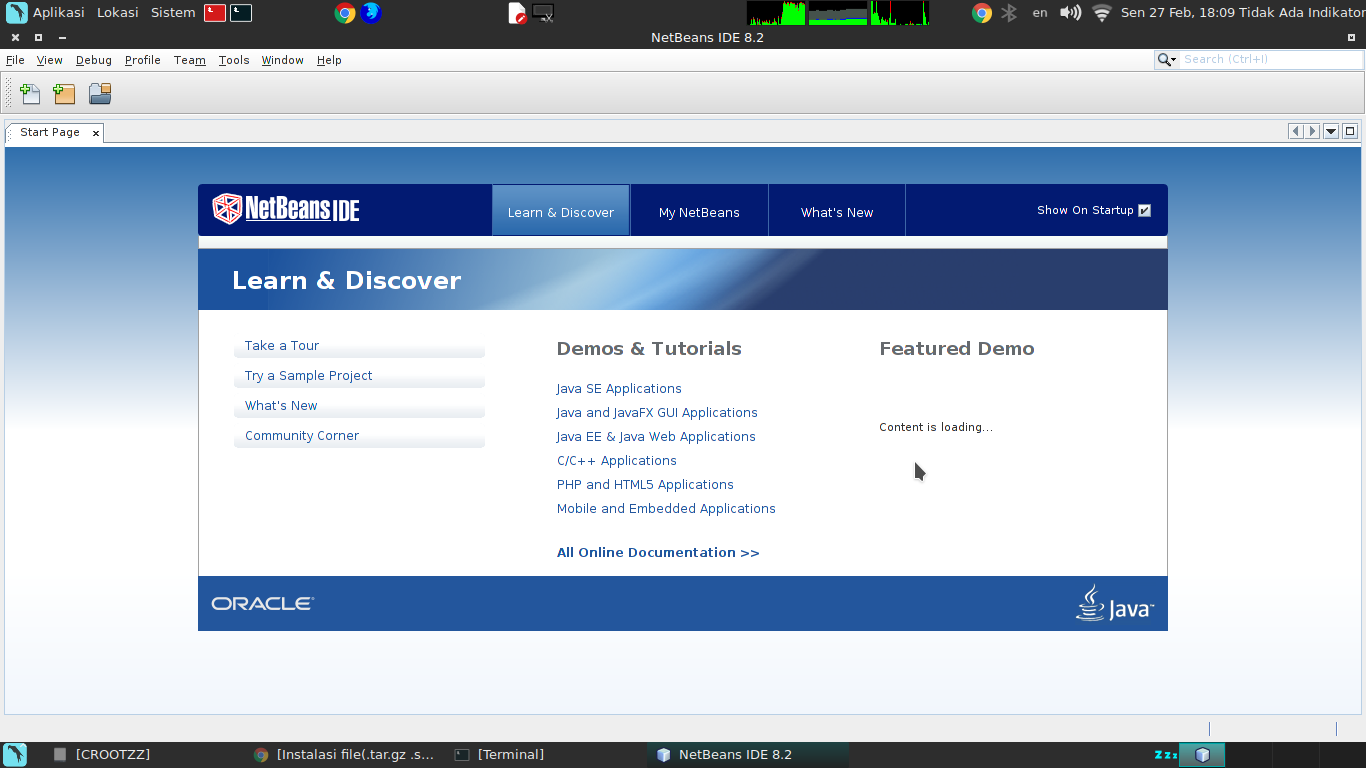Click the document with red pen icon
This screenshot has height=768, width=1366.
coord(517,13)
